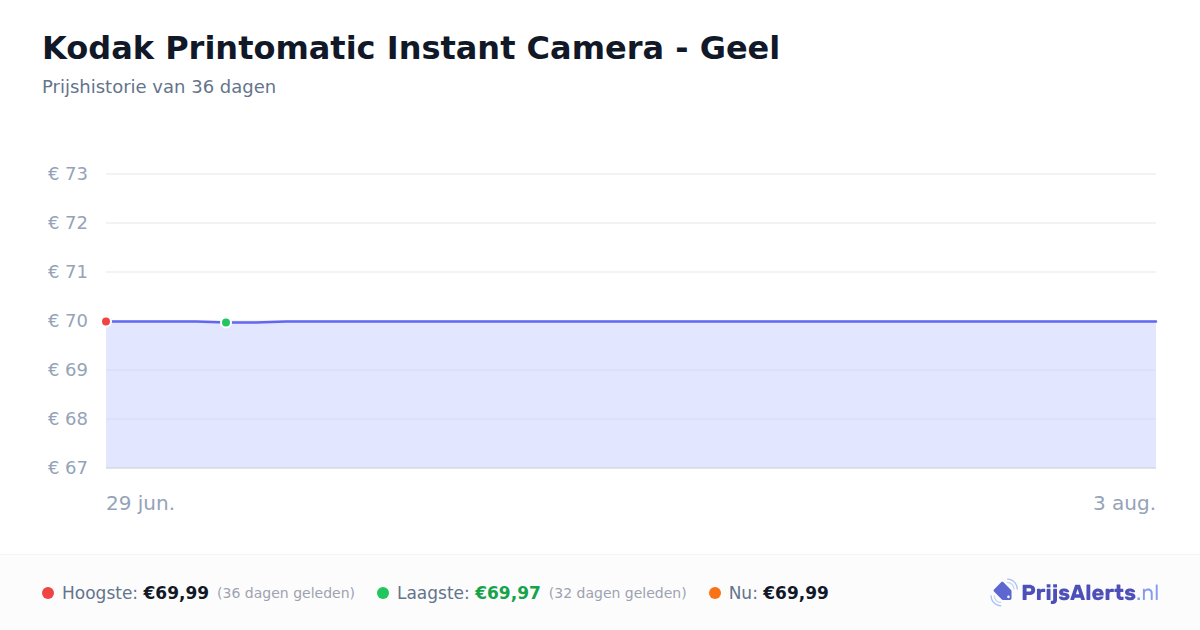Viewport: 1200px width, 630px height.
Task: Select the Nu €69,99 current price
Action: 796,593
